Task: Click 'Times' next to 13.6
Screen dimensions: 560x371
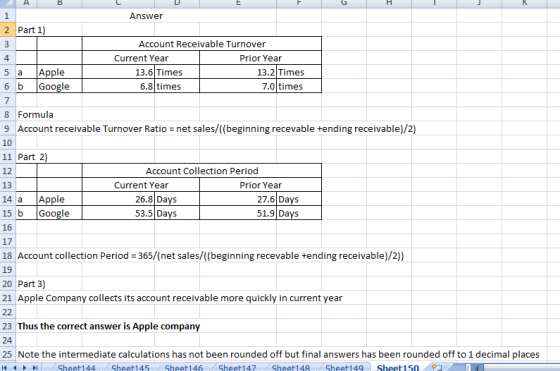Action: 177,72
